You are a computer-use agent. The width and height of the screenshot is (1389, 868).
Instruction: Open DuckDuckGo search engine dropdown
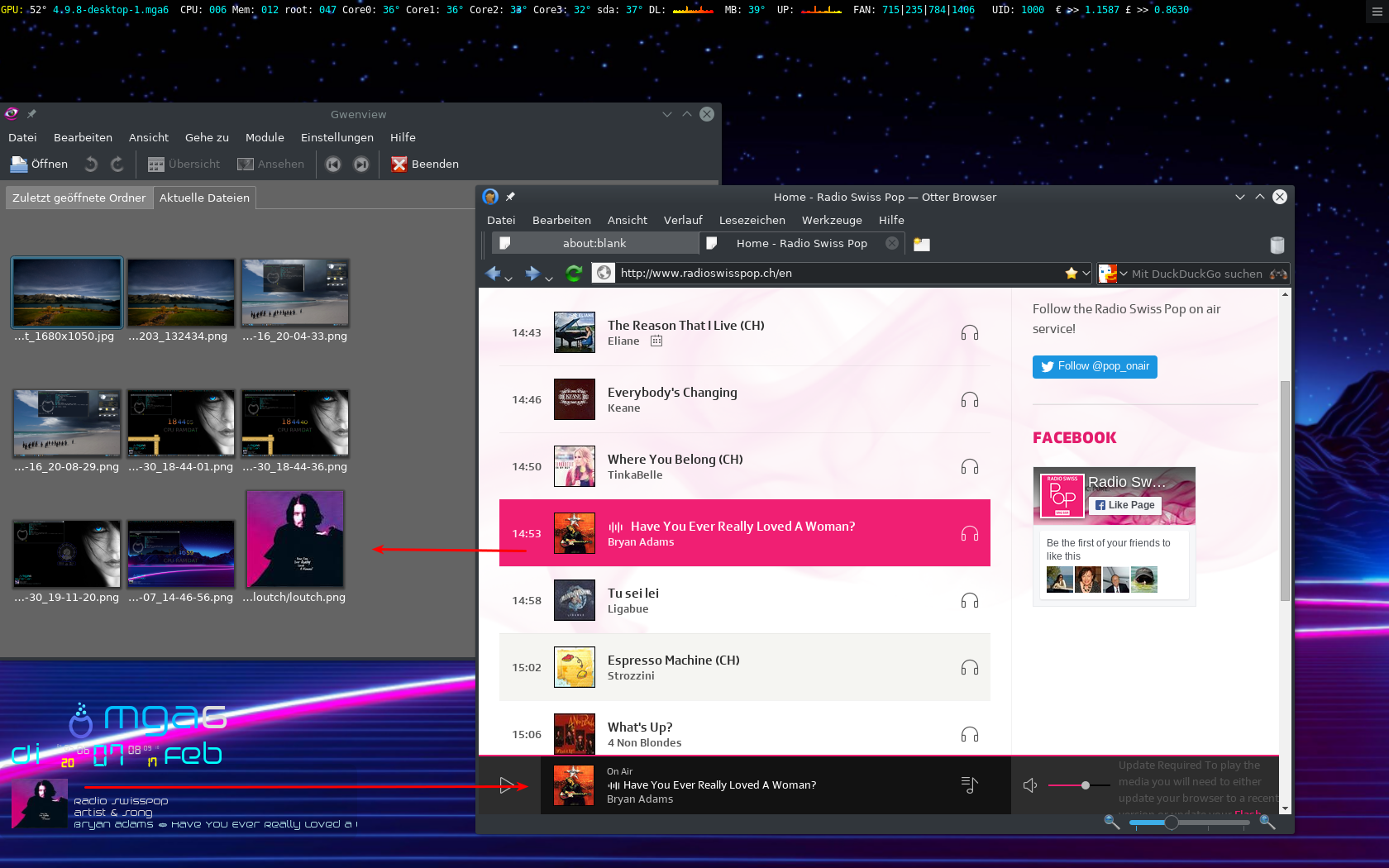click(1113, 273)
